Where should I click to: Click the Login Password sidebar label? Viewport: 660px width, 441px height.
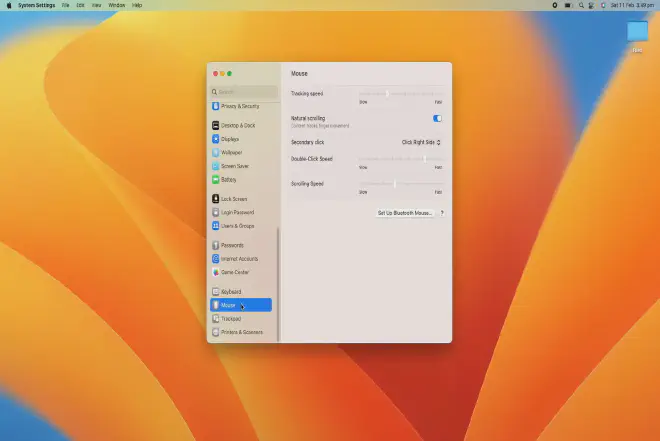click(237, 213)
